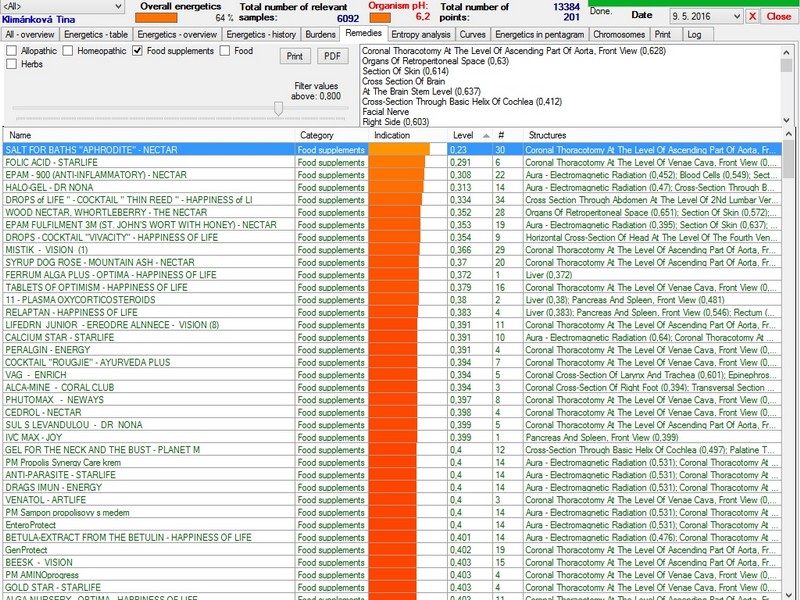Adjust the Filter values slider thumb
The image size is (800, 600).
(278, 108)
